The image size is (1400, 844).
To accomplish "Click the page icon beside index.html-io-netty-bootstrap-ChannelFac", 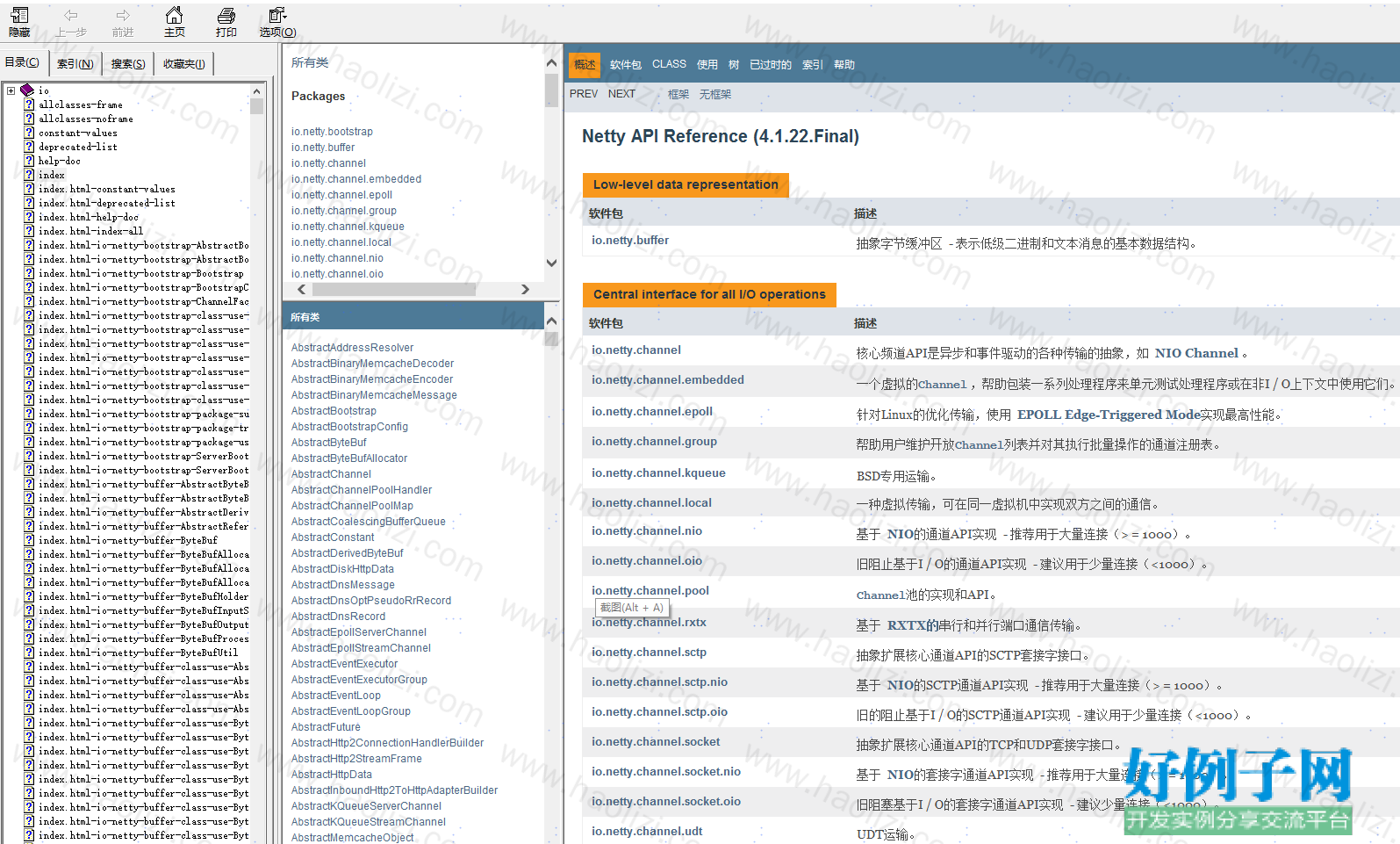I will click(29, 301).
